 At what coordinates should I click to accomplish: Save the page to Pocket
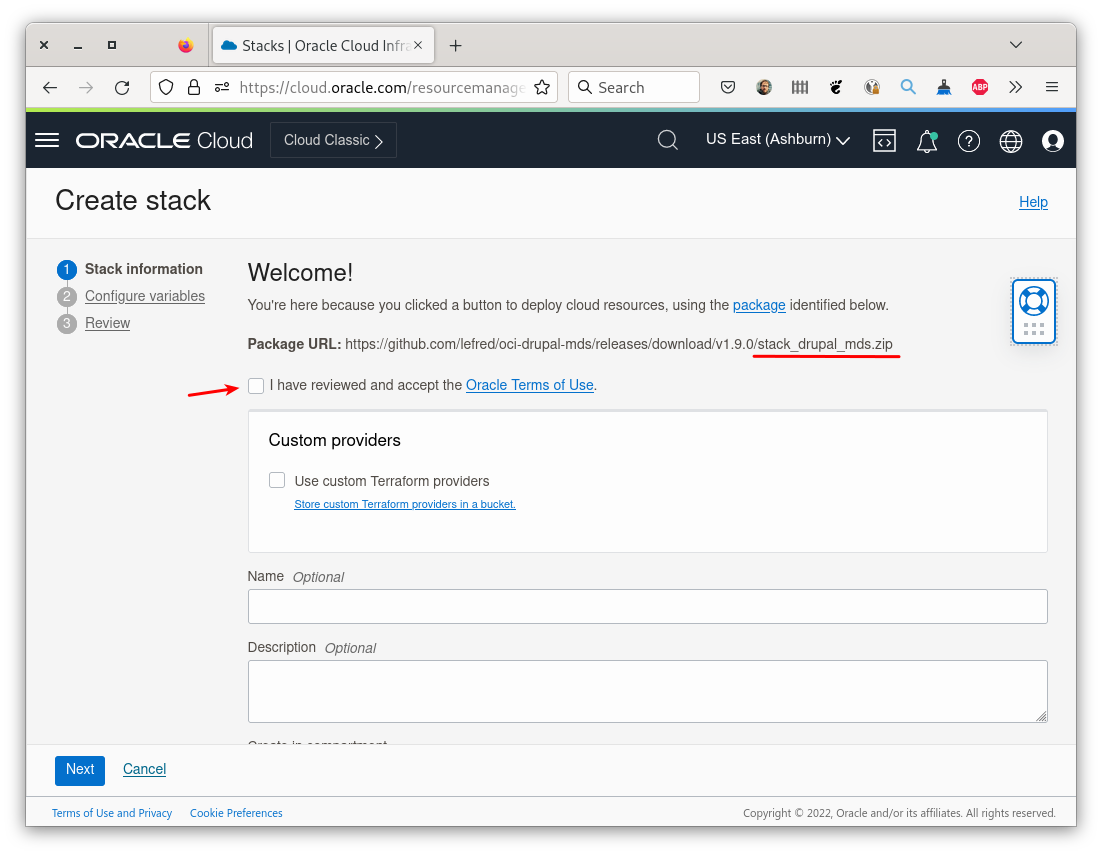tap(728, 87)
